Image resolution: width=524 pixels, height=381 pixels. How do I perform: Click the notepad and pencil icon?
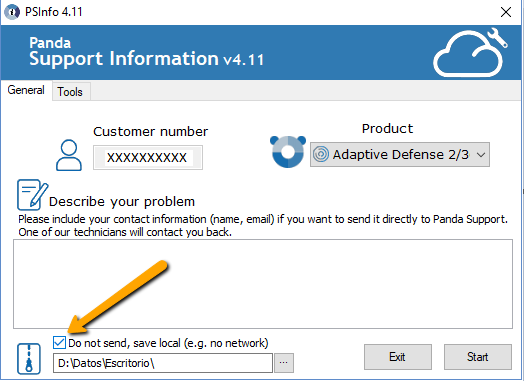click(32, 195)
